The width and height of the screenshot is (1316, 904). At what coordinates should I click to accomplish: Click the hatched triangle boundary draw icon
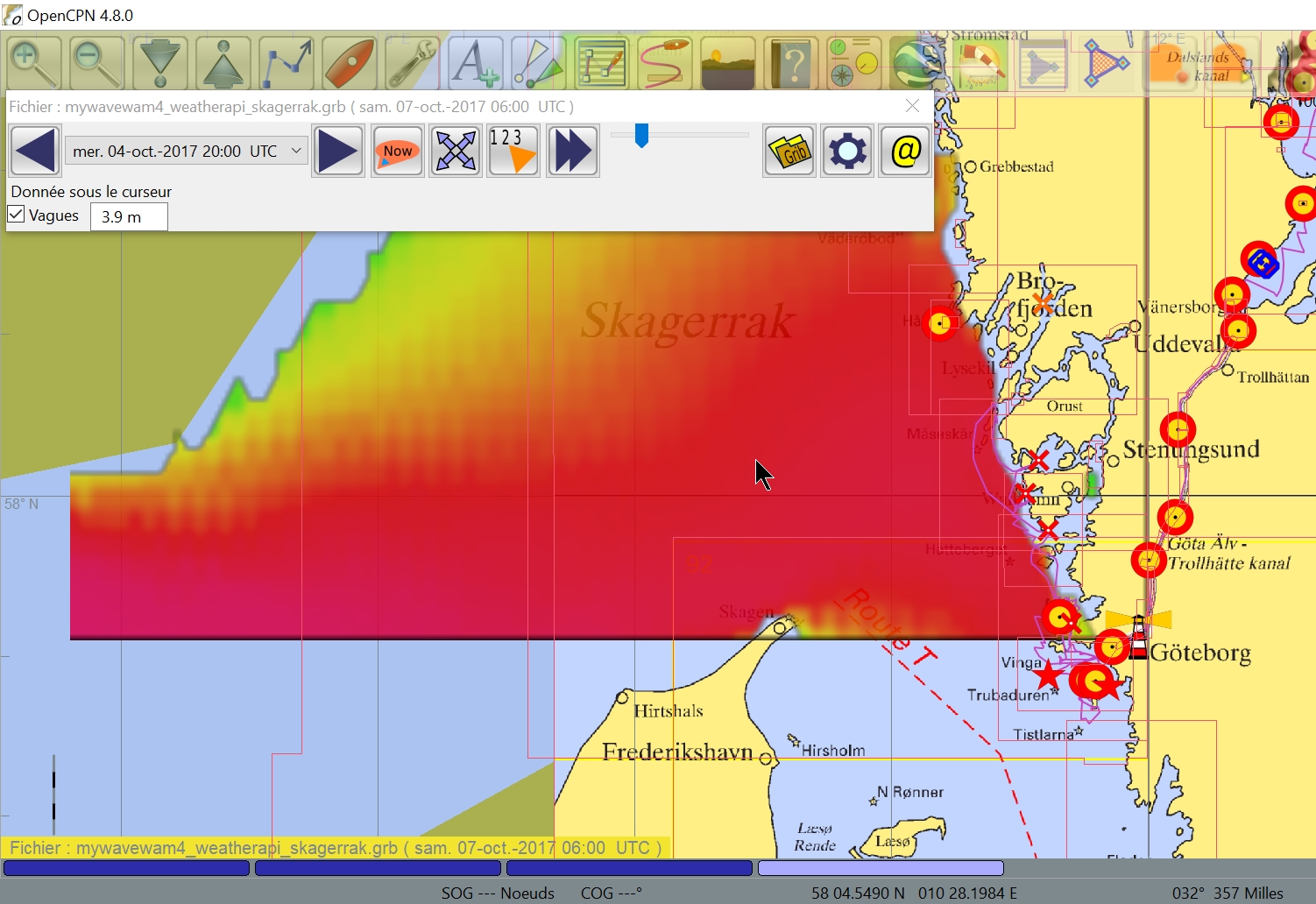[x=1107, y=62]
